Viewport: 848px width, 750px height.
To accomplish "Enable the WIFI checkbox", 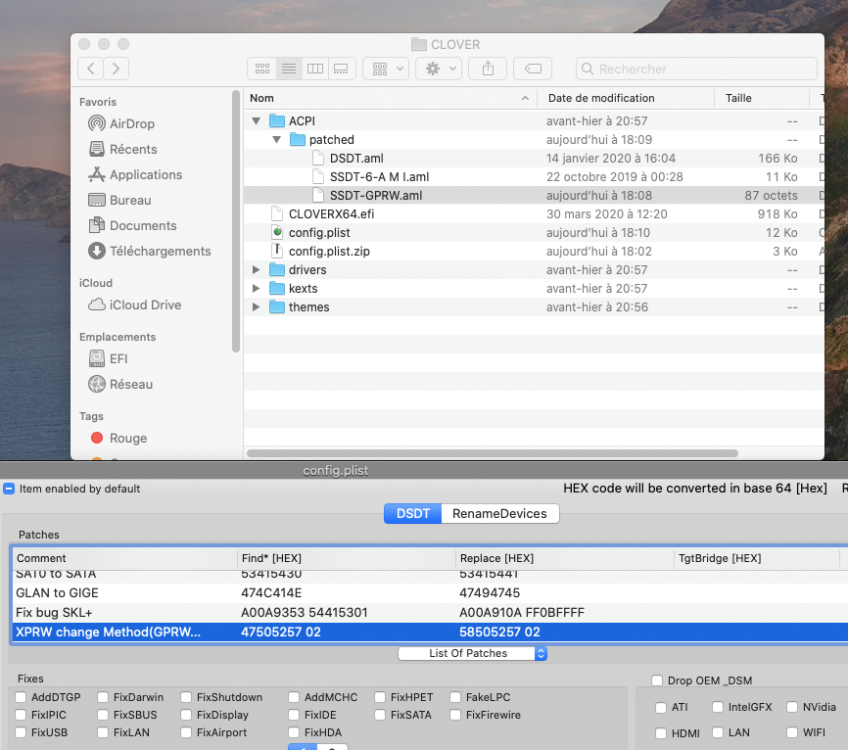I will (792, 732).
